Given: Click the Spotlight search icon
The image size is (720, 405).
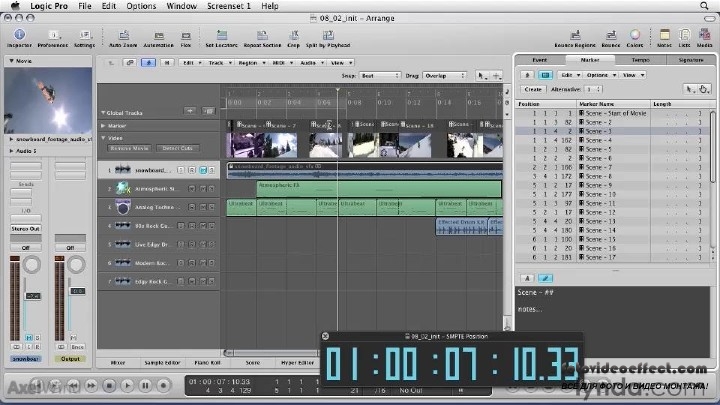Looking at the screenshot, I should [x=704, y=6].
